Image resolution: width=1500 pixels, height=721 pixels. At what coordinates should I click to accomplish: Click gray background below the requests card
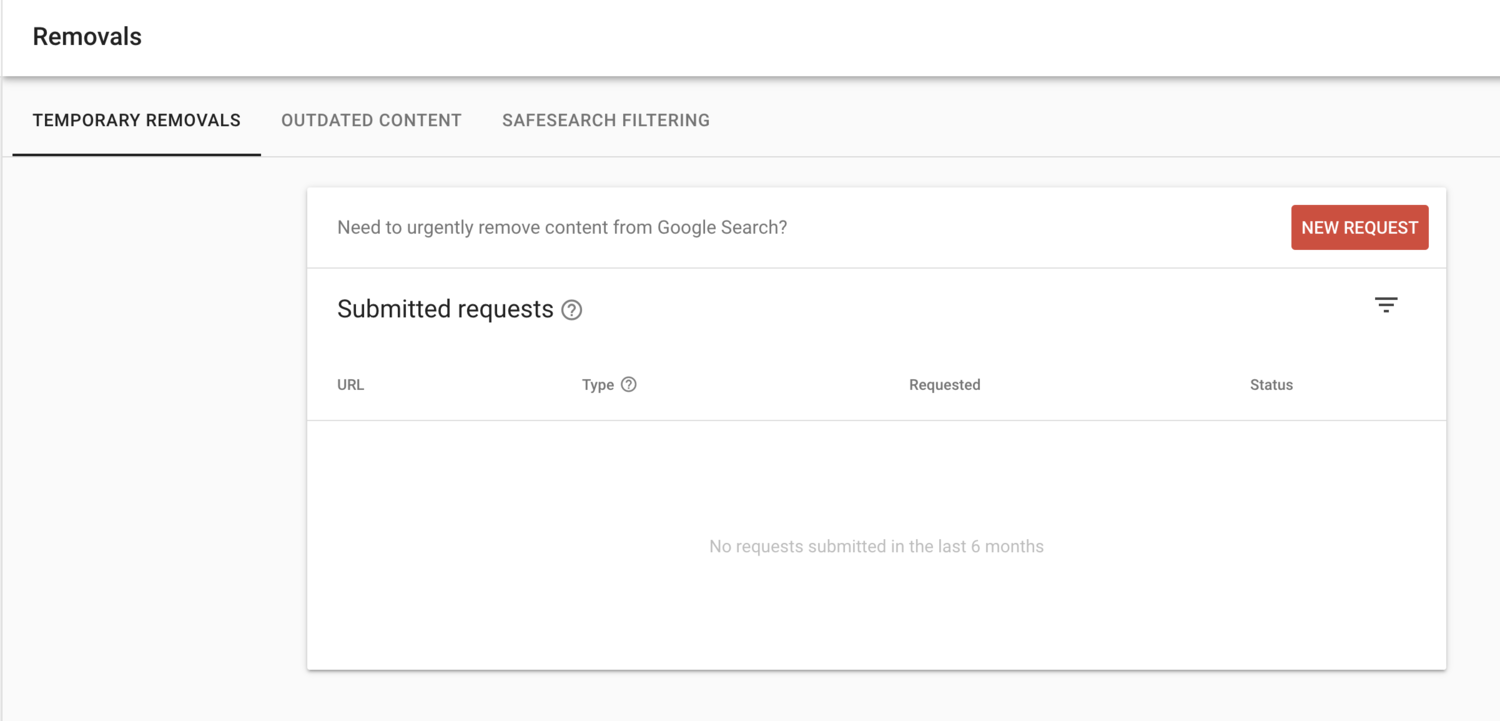(876, 697)
